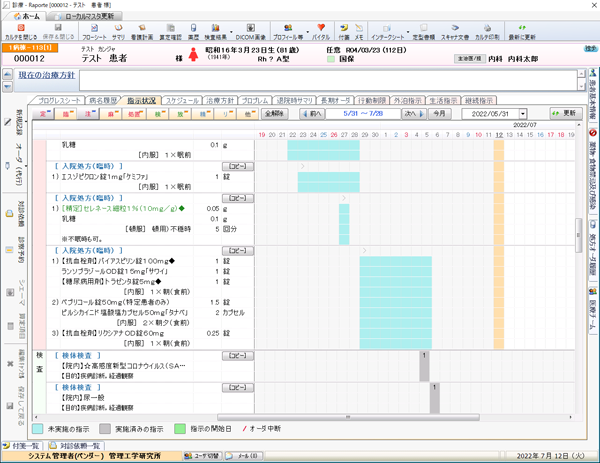Click the 今月 button
This screenshot has width=600, height=463.
[x=439, y=114]
